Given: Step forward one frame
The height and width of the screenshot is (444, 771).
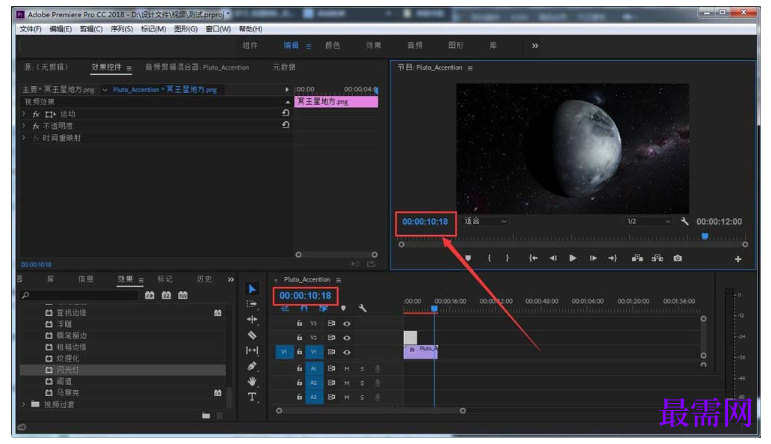Looking at the screenshot, I should (593, 258).
